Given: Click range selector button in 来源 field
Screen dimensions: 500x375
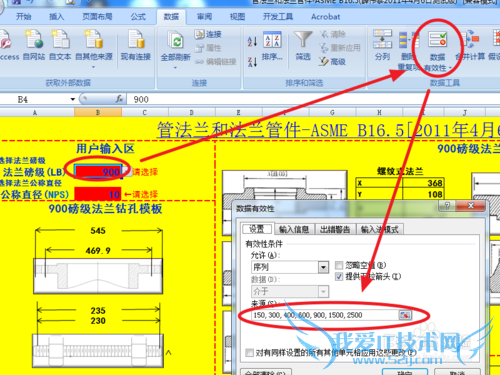Looking at the screenshot, I should [x=405, y=315].
